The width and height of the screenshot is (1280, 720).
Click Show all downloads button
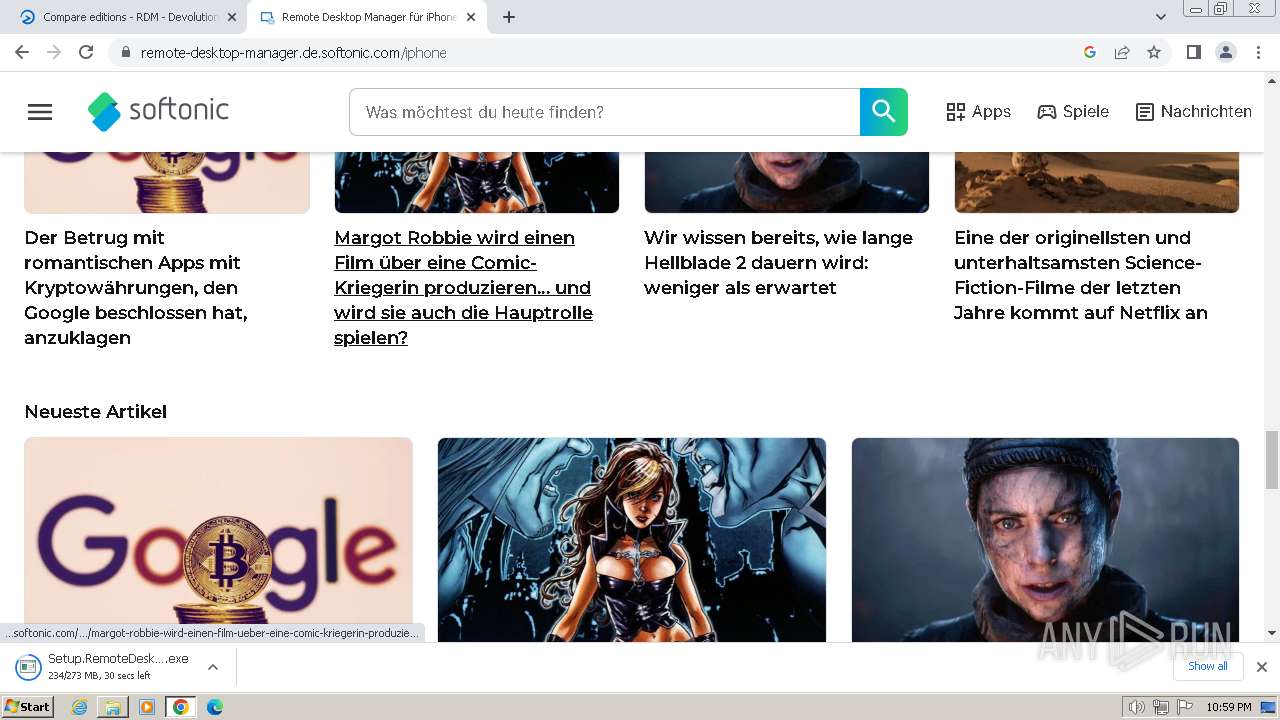point(1207,666)
